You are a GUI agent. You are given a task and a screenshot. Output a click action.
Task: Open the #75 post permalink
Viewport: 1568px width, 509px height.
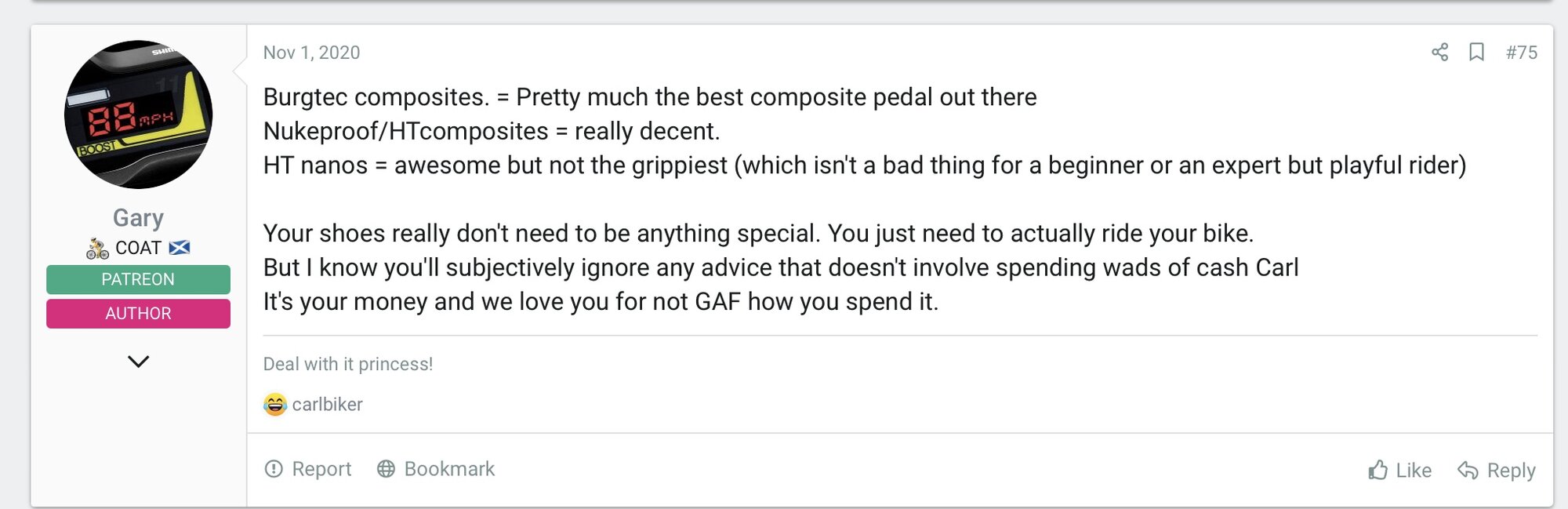tap(1521, 53)
